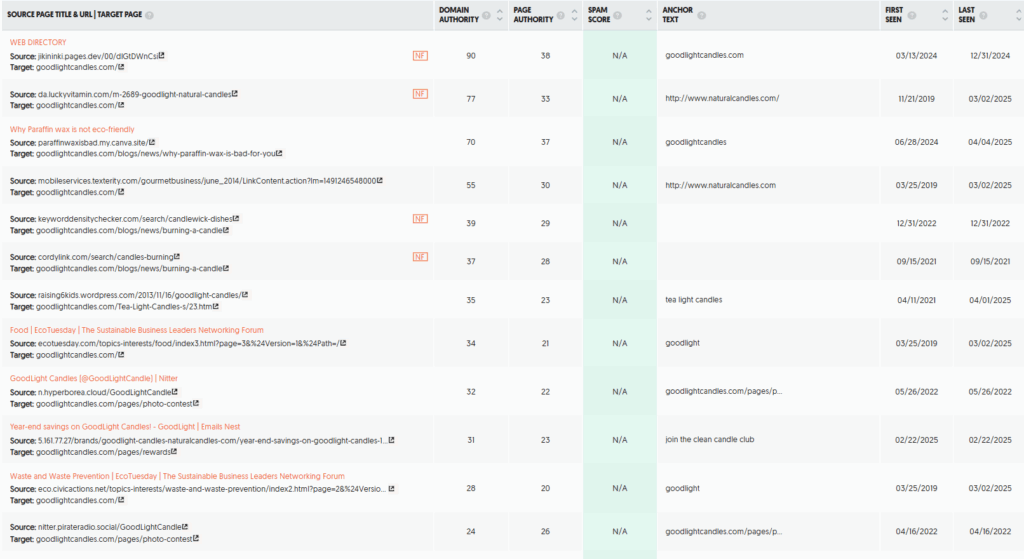Click NF badge on jikininki.pages.dev row
Viewport: 1024px width, 559px height.
click(x=420, y=56)
